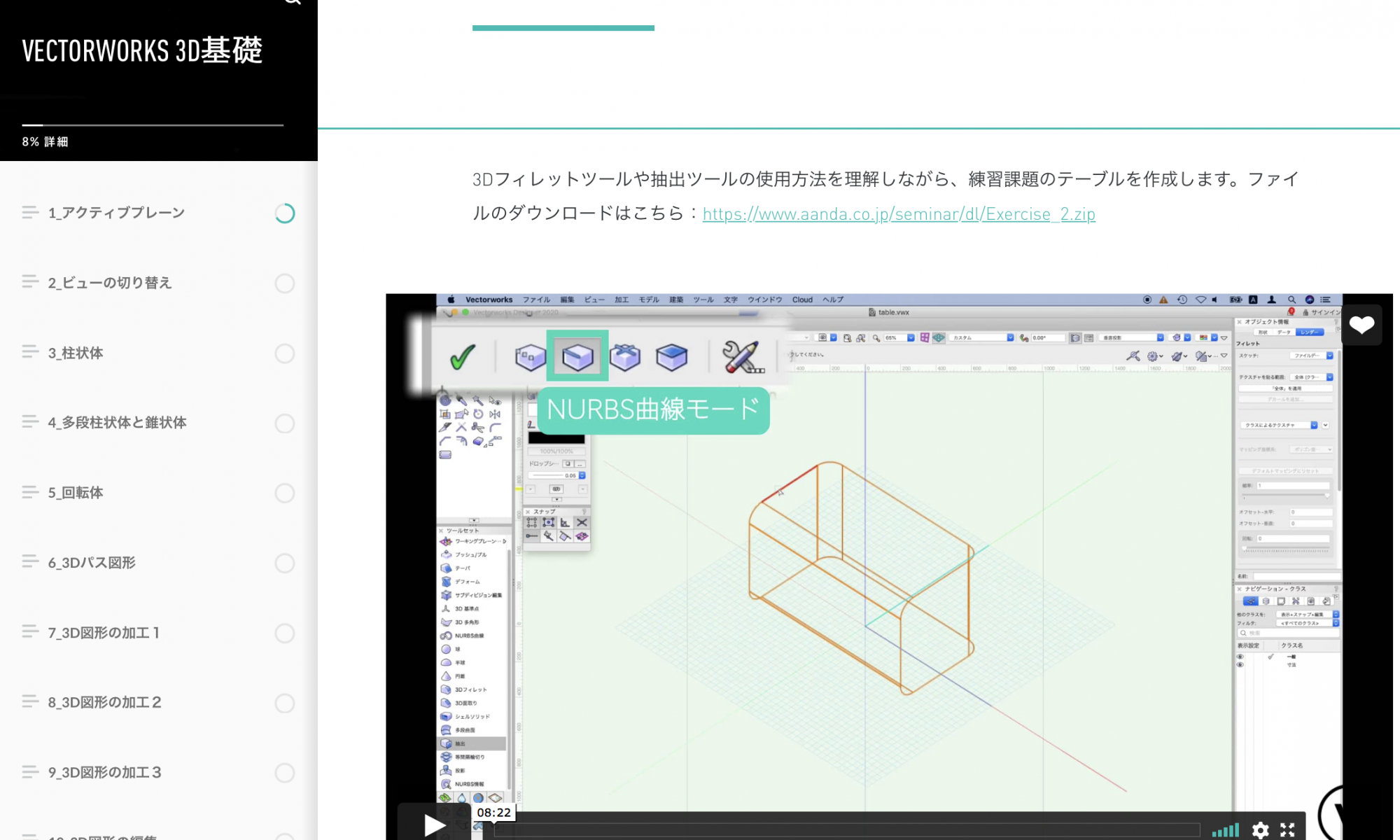The image size is (1400, 840).
Task: Click the video timeline progress bar
Action: tap(847, 830)
